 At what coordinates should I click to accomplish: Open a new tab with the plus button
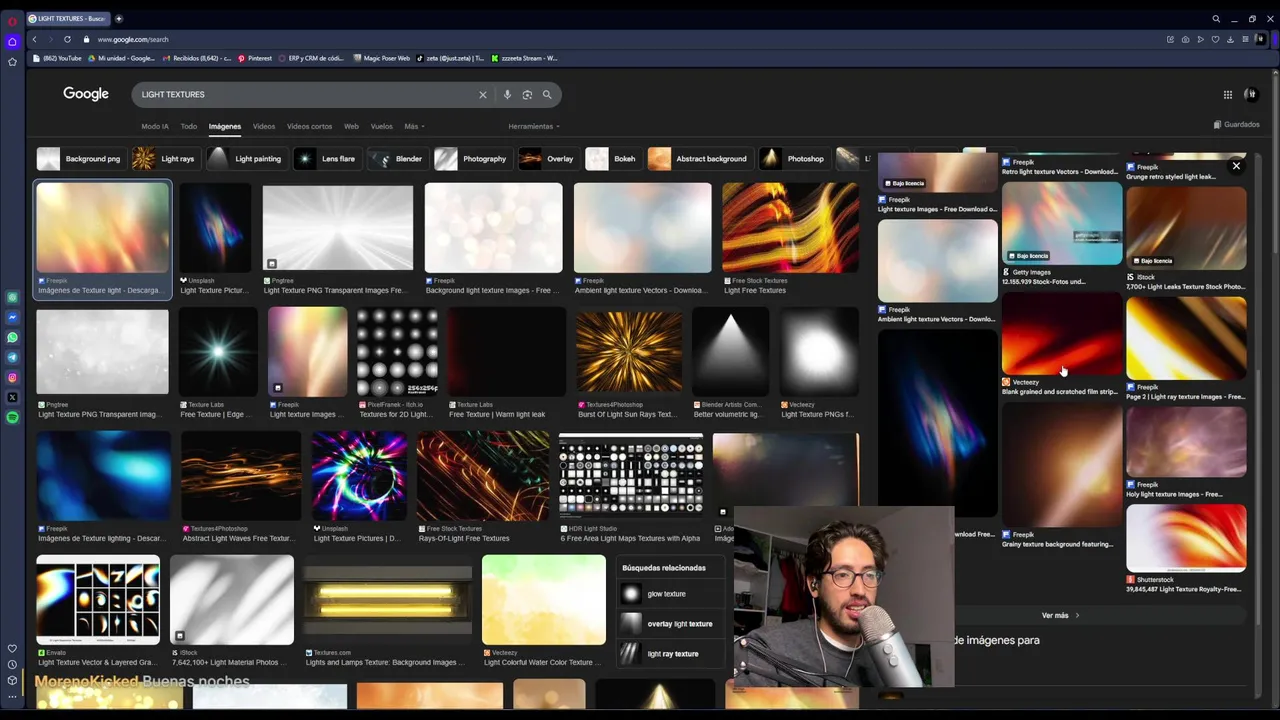click(119, 18)
